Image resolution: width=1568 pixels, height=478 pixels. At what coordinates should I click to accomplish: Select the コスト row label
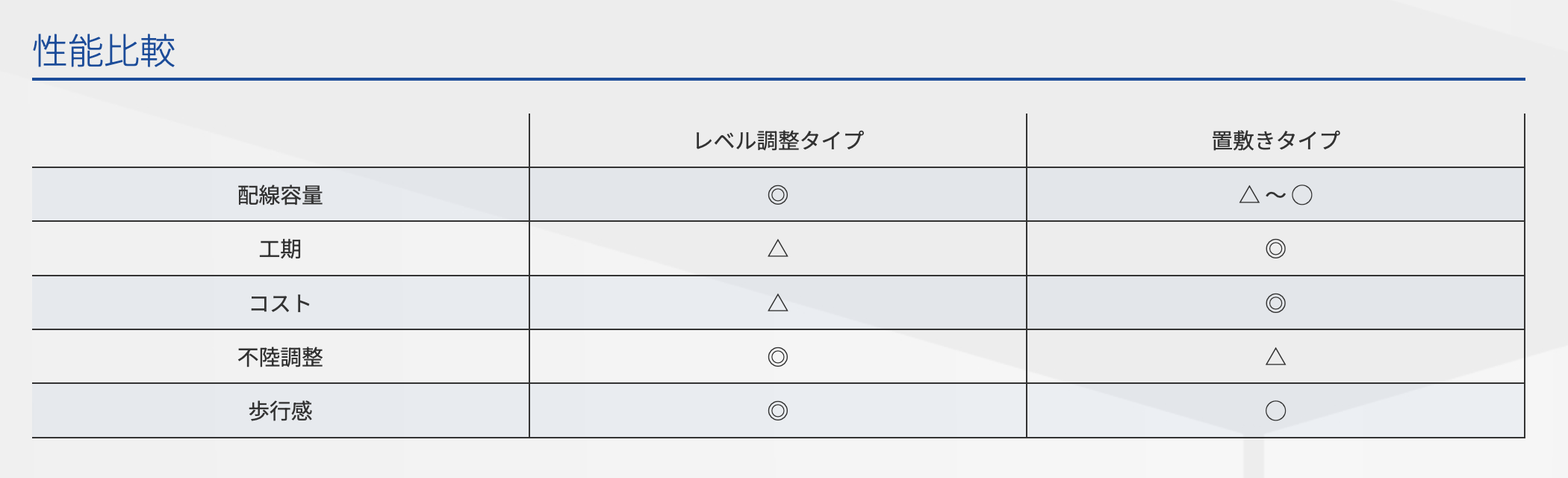click(280, 303)
